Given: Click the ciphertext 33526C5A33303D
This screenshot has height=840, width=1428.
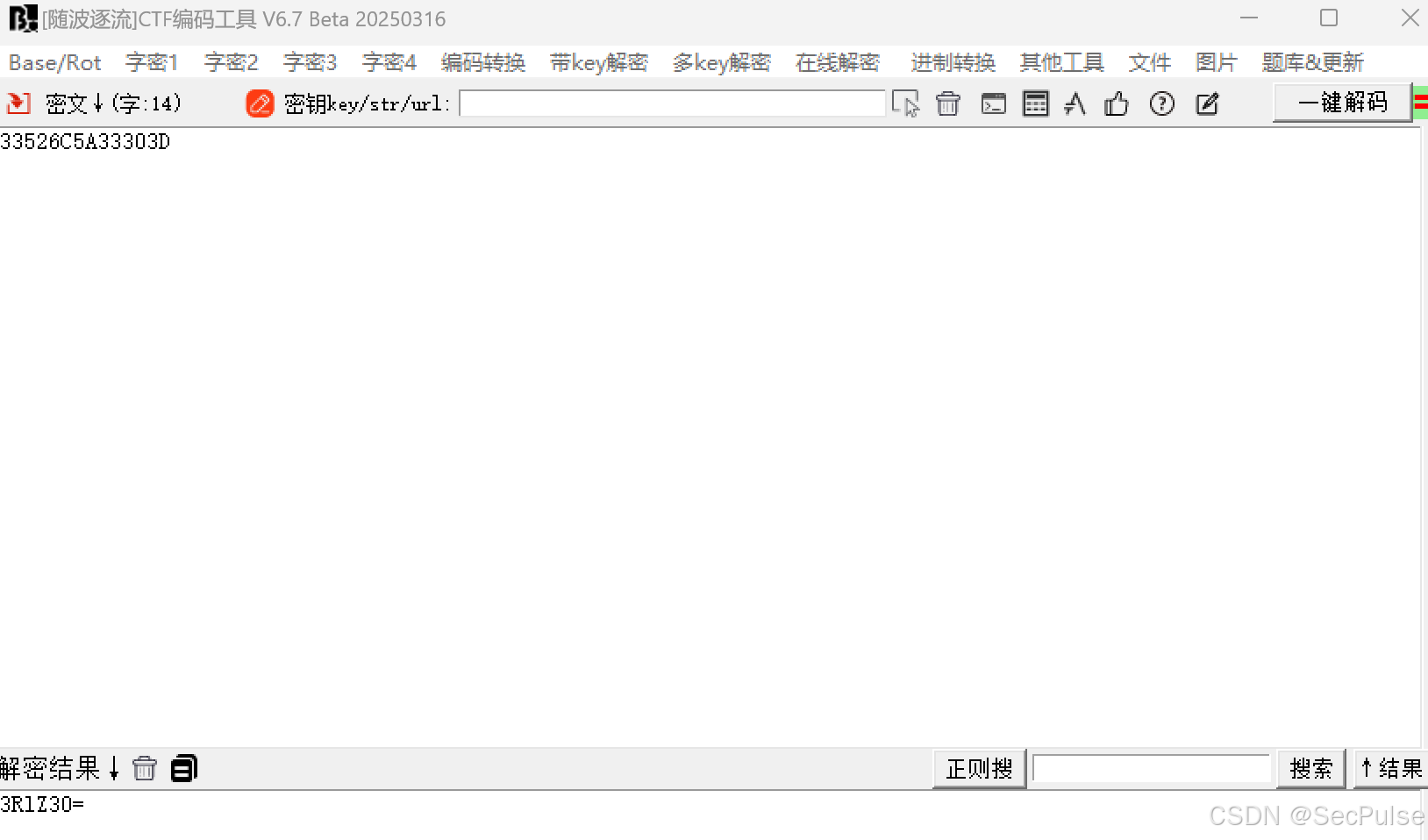Looking at the screenshot, I should 85,142.
